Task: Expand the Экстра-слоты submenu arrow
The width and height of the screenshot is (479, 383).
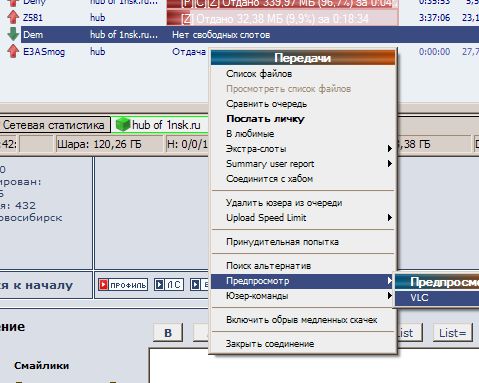Action: (389, 149)
